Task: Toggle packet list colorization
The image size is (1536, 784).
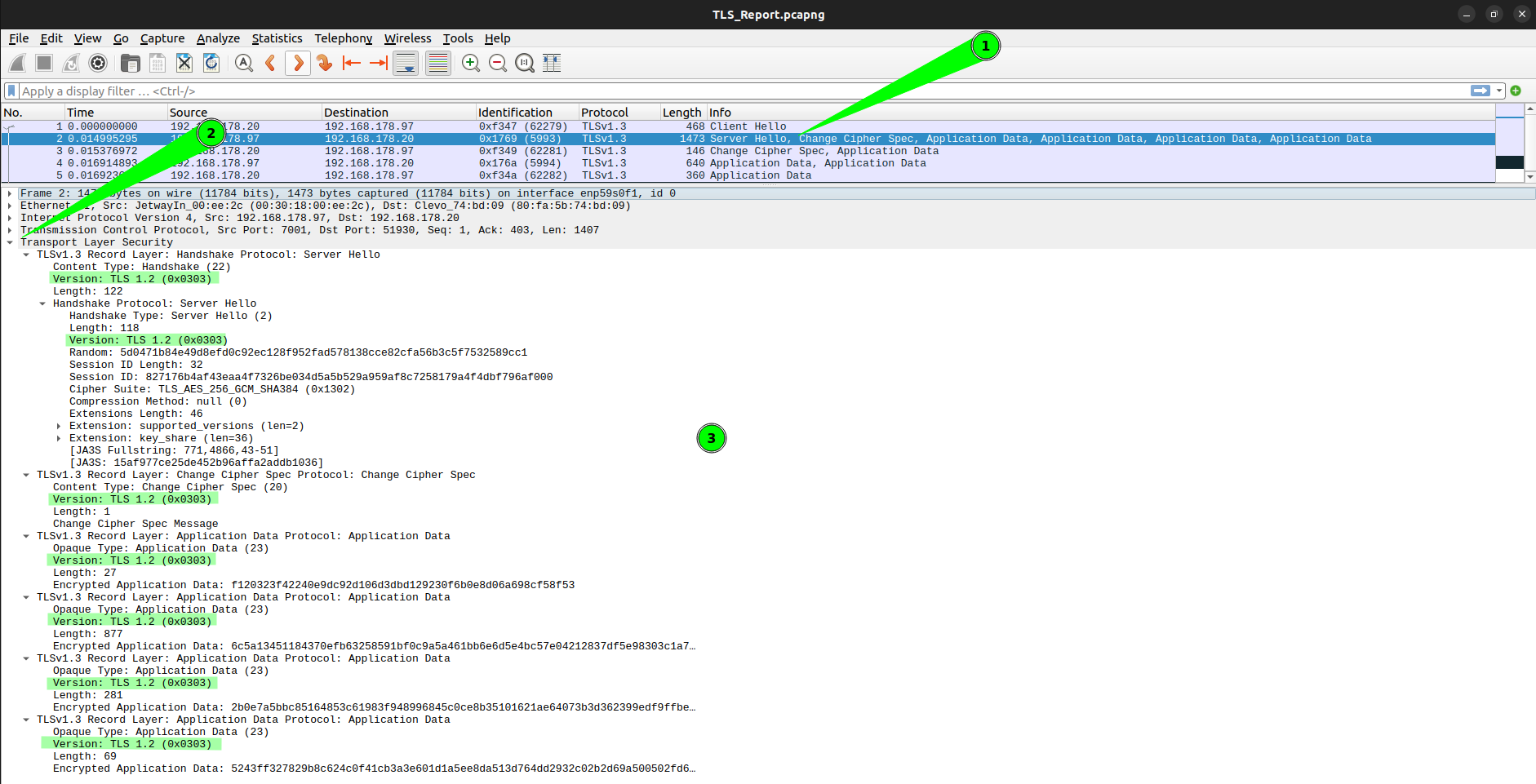Action: pyautogui.click(x=437, y=63)
